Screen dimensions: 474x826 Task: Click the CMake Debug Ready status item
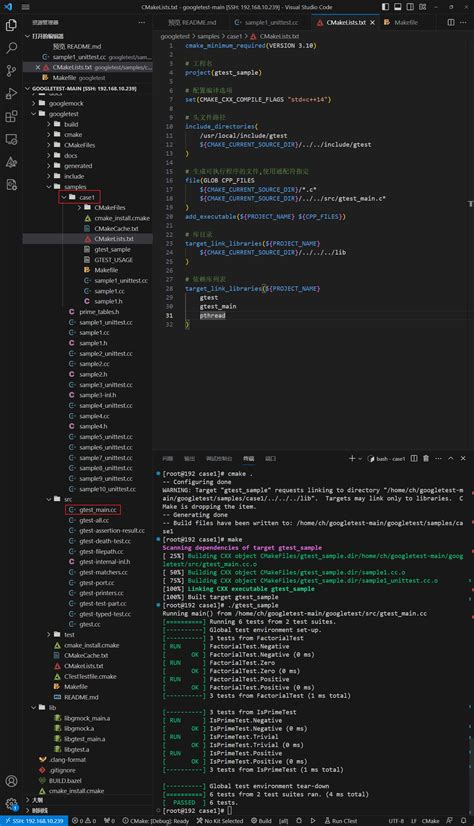click(155, 821)
